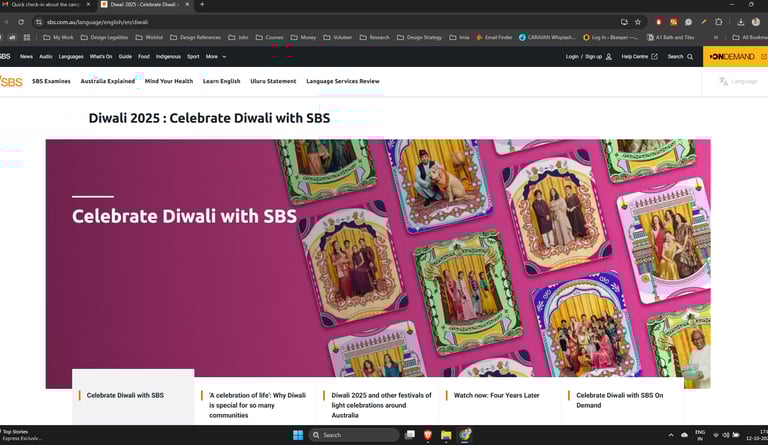
Task: Open the Wishlist bookmark folder
Action: tap(149, 37)
